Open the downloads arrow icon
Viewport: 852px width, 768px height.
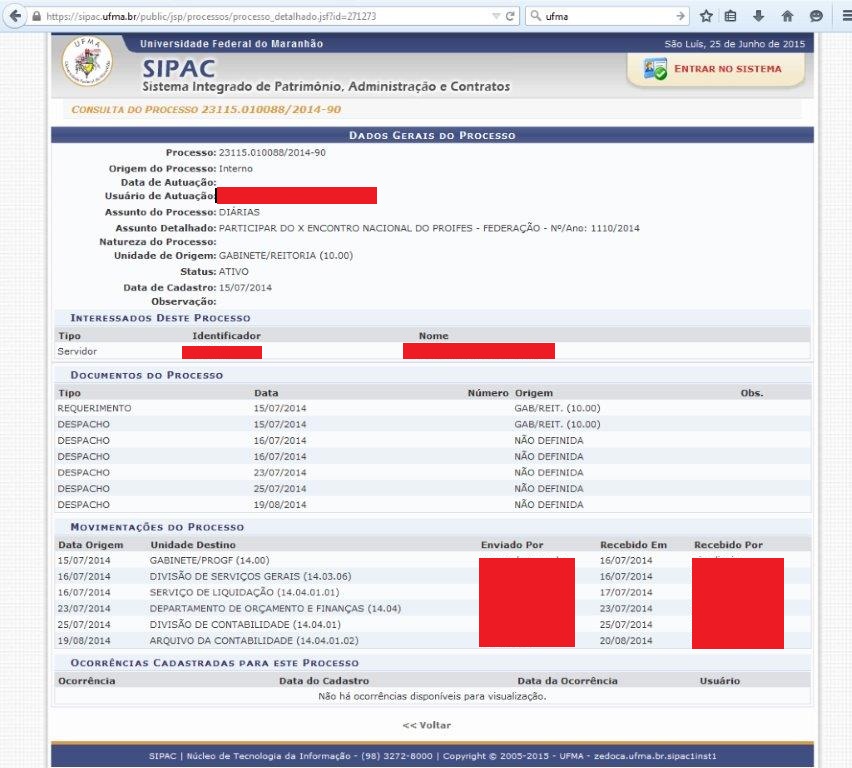coord(759,16)
